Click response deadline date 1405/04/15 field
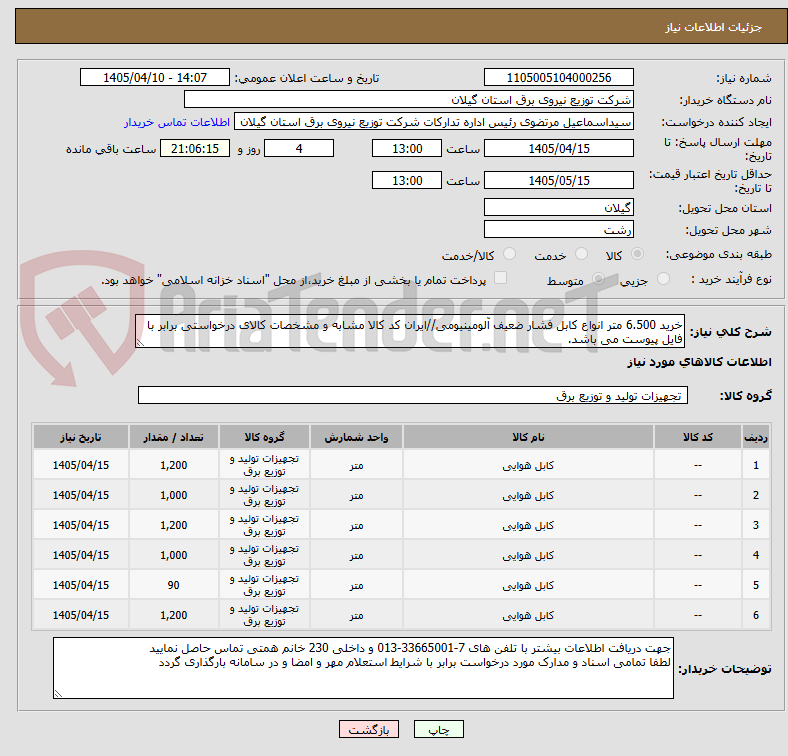788x756 pixels. (x=558, y=148)
